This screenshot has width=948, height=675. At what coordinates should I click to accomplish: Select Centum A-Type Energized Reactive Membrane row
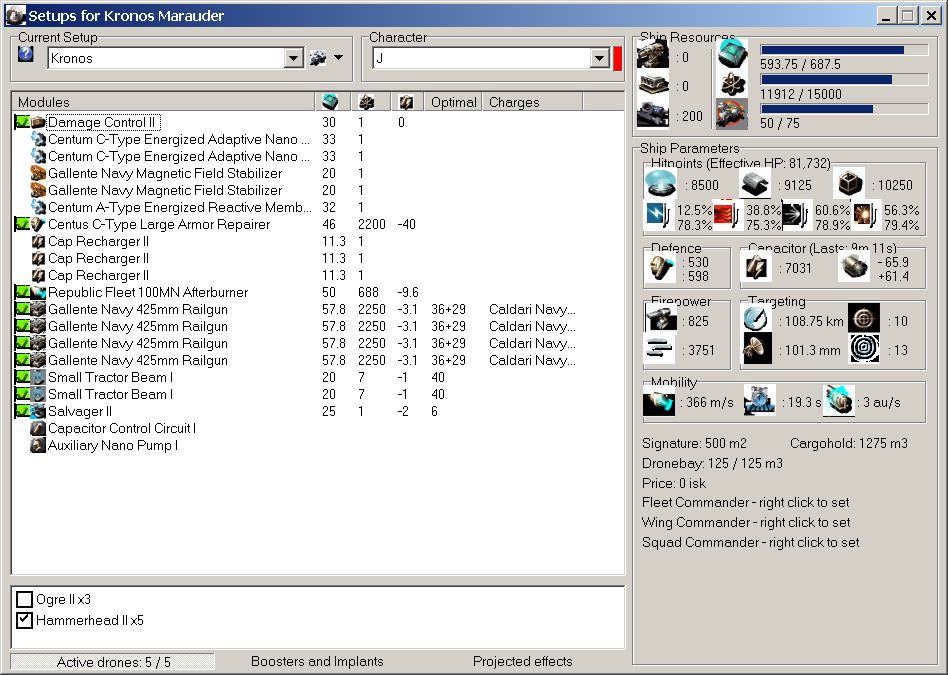click(180, 207)
